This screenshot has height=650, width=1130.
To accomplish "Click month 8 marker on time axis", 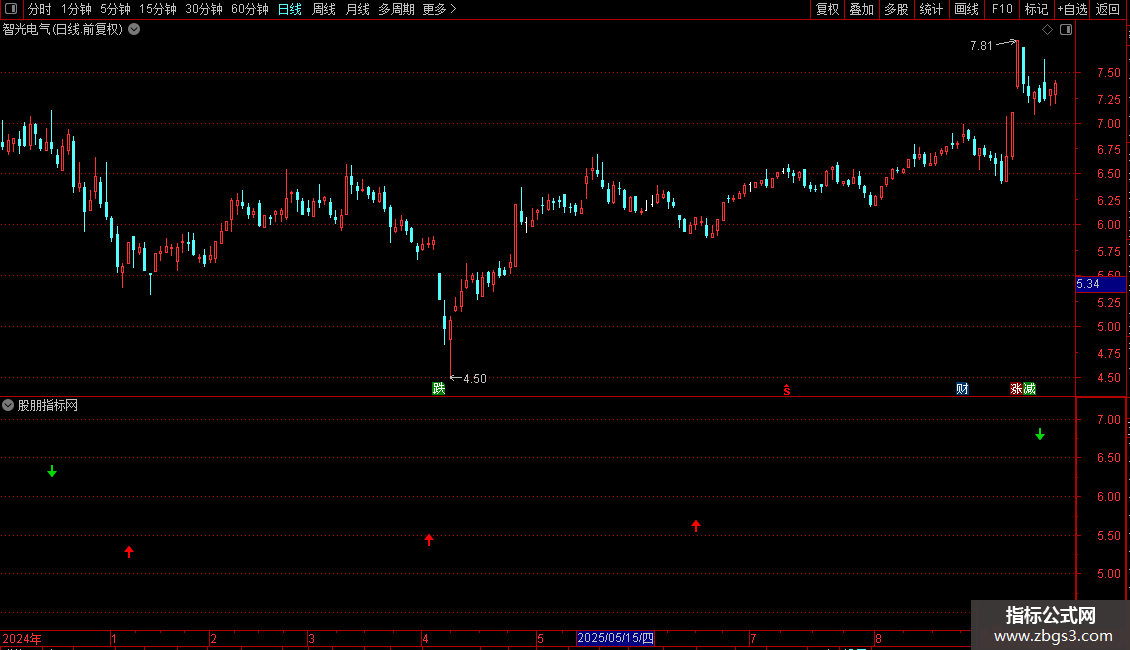I will click(878, 638).
